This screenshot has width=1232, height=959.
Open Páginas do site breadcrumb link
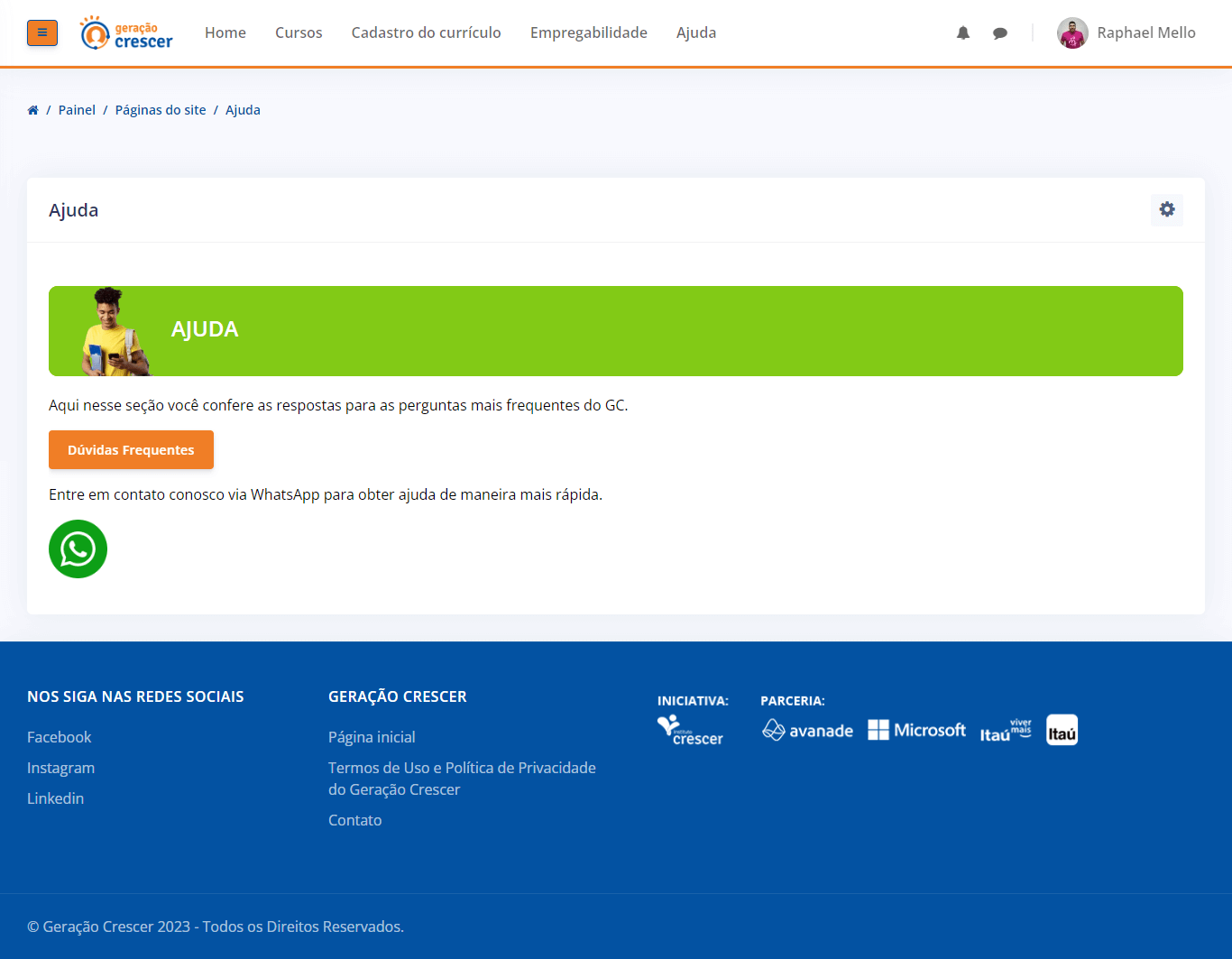click(161, 110)
